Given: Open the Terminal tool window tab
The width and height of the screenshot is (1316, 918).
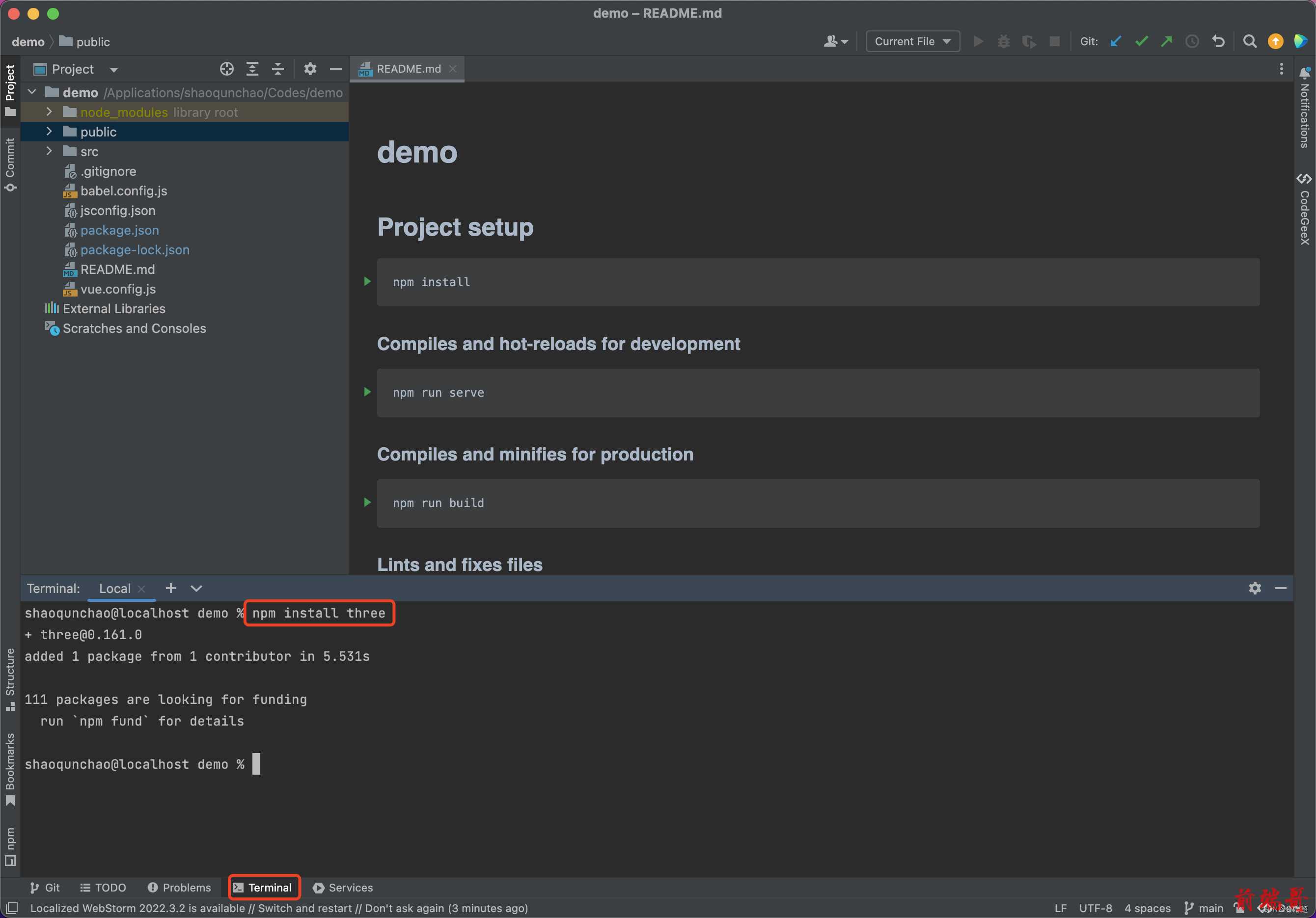Looking at the screenshot, I should pos(264,888).
